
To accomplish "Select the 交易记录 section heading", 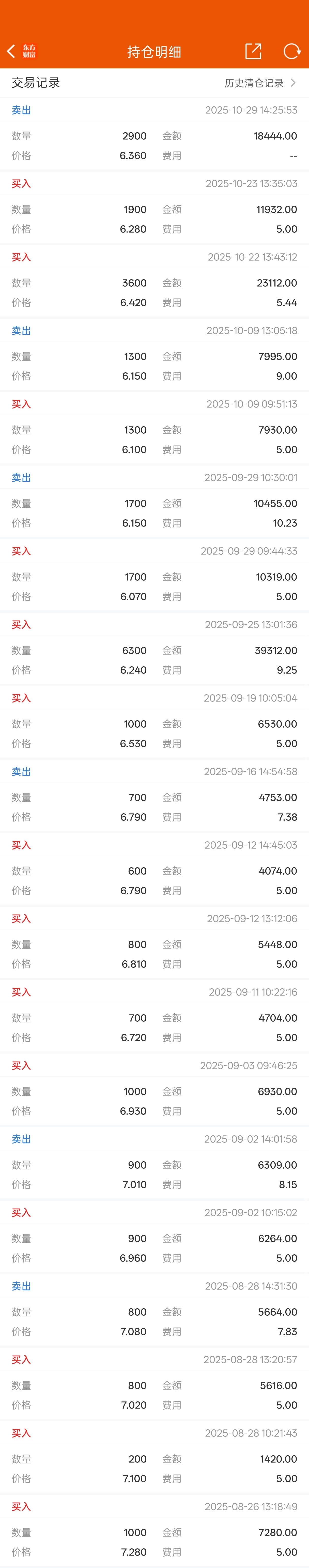I will click(x=36, y=83).
